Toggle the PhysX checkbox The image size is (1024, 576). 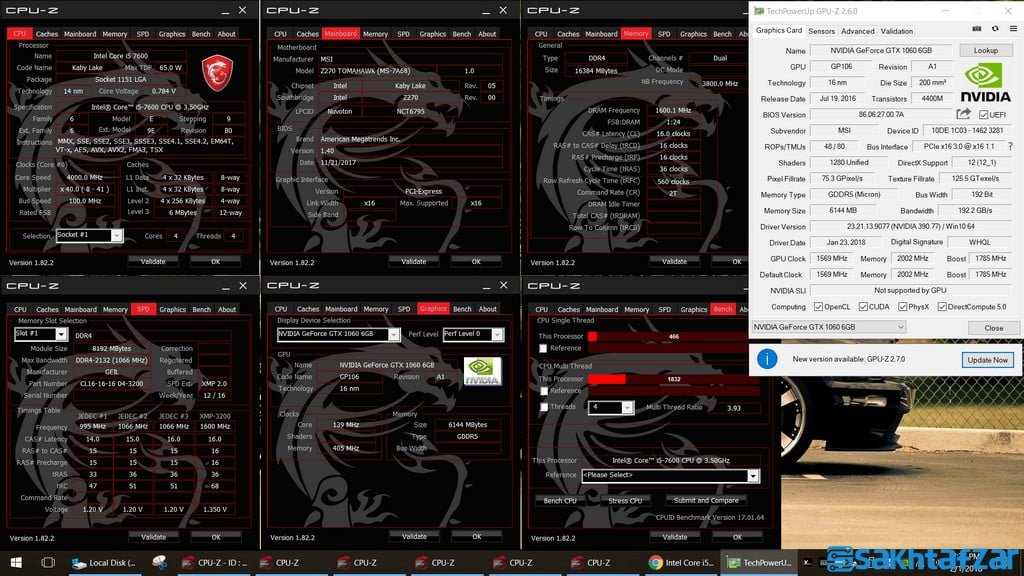click(902, 306)
